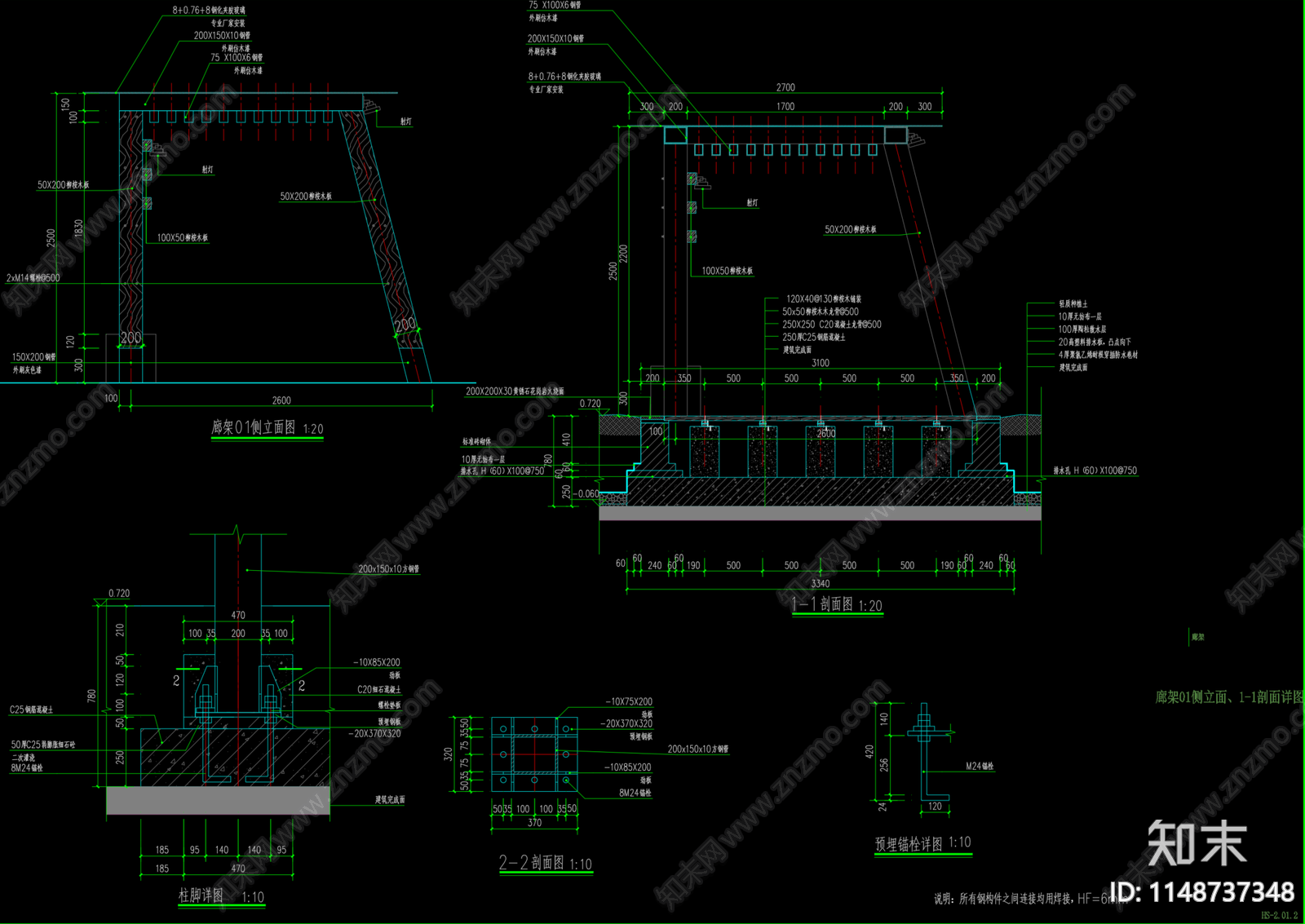
Task: Select the 预埋锚栓详图 1:10 title
Action: (923, 843)
